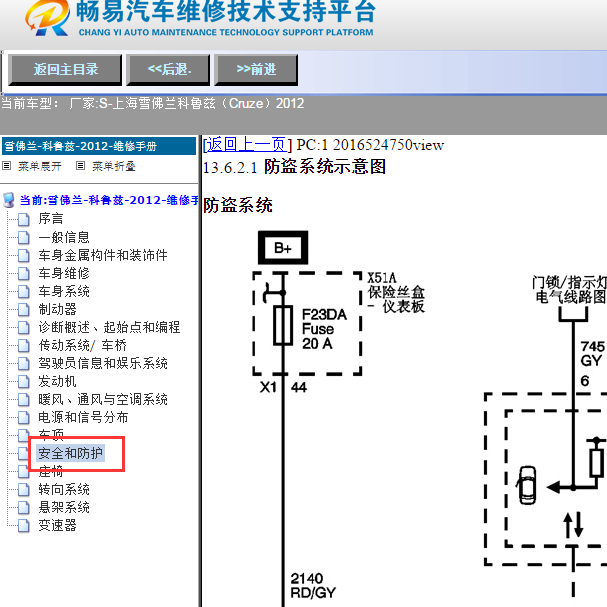
Task: Click the page icon beside 传动系统/车桥
Action: pos(24,346)
